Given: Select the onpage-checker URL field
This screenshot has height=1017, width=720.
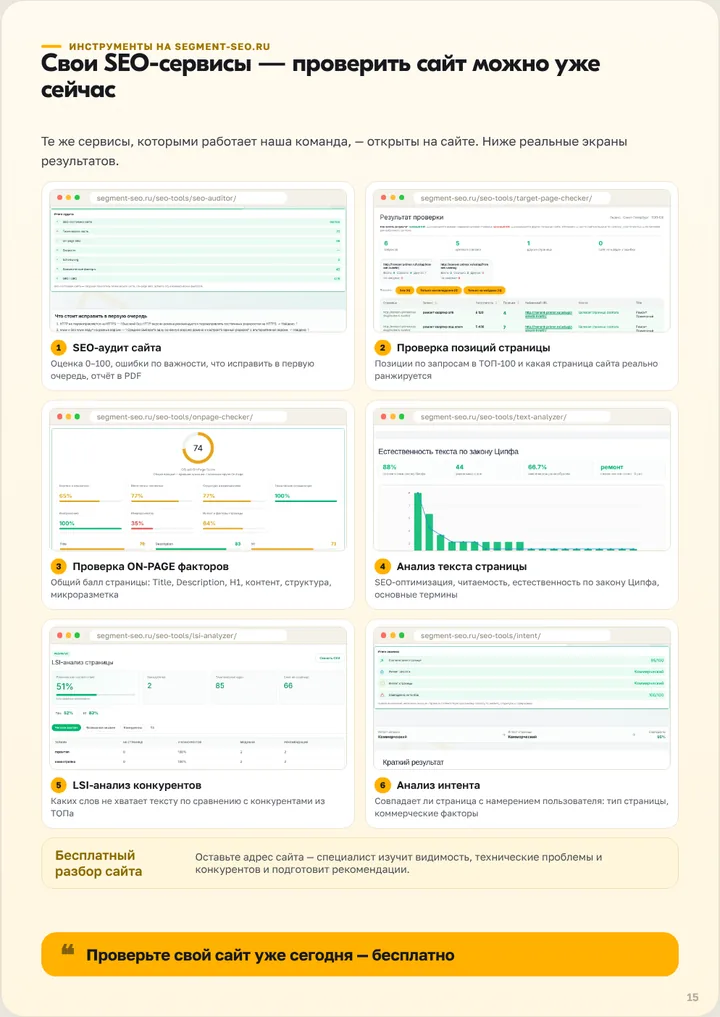Looking at the screenshot, I should click(x=188, y=417).
